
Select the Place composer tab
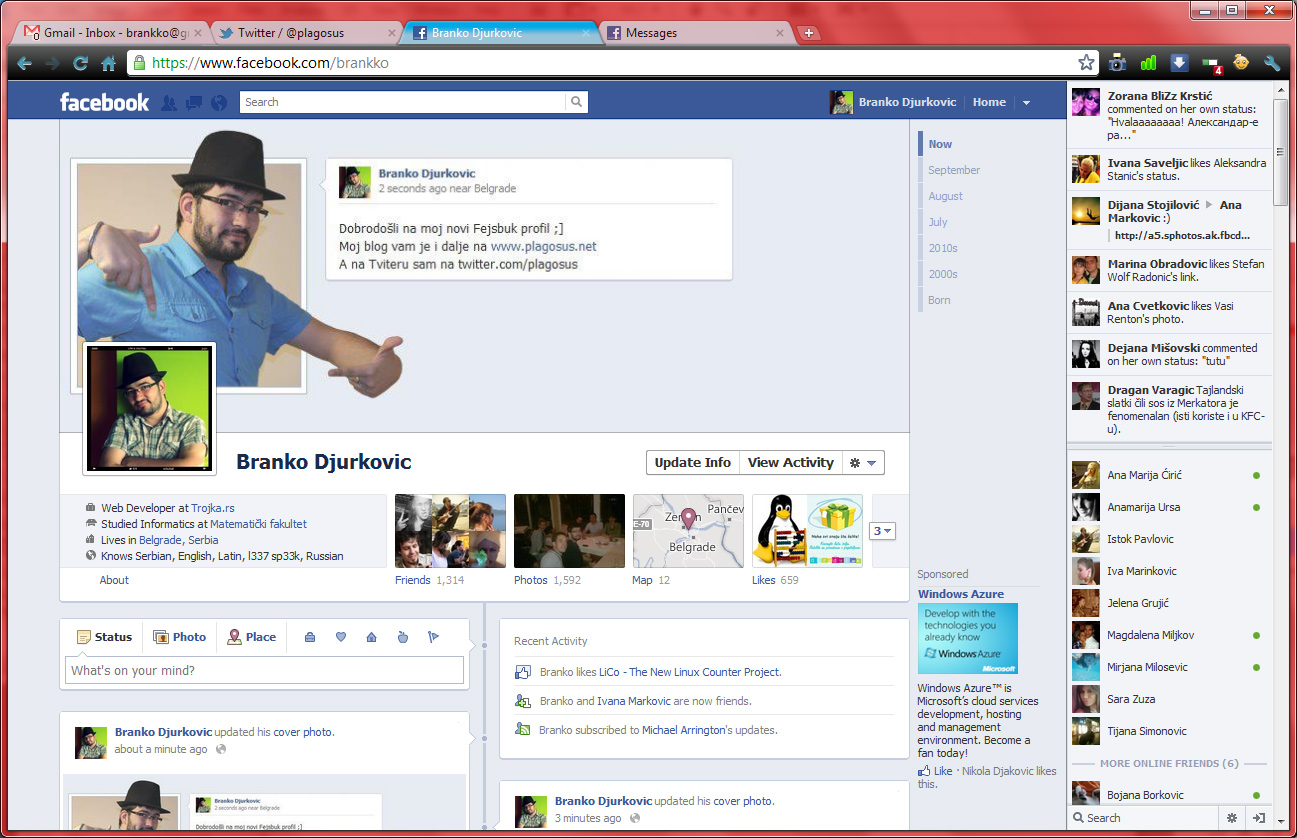[x=251, y=637]
